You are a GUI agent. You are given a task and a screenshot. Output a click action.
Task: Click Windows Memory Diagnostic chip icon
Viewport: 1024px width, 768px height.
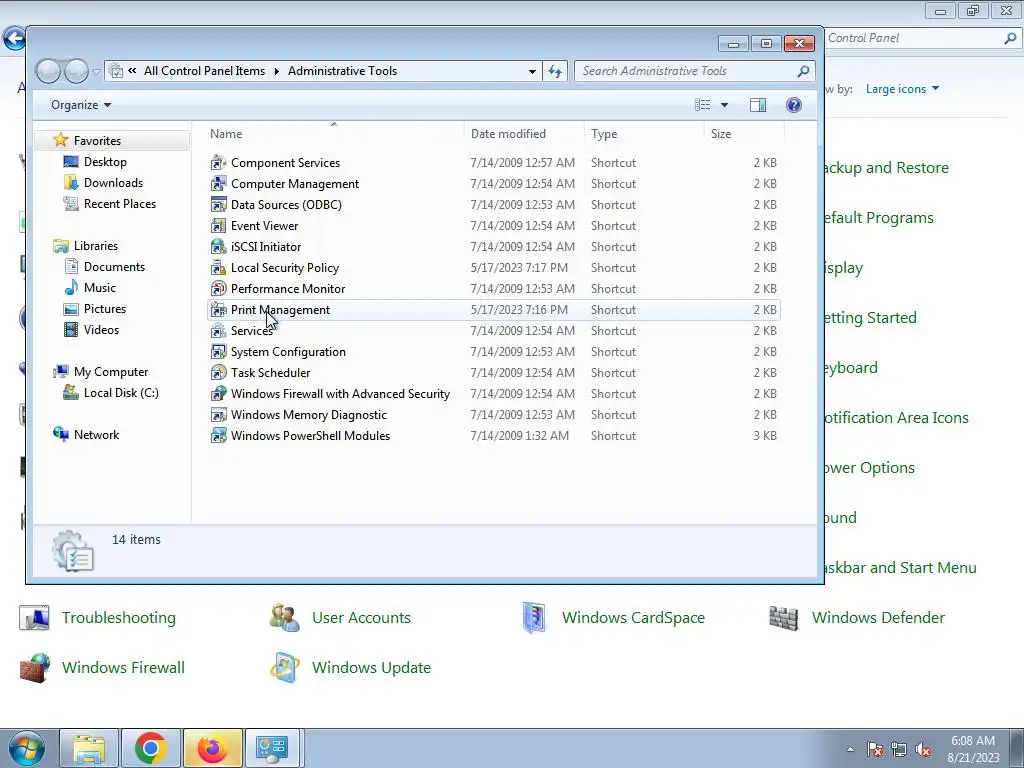pyautogui.click(x=218, y=414)
